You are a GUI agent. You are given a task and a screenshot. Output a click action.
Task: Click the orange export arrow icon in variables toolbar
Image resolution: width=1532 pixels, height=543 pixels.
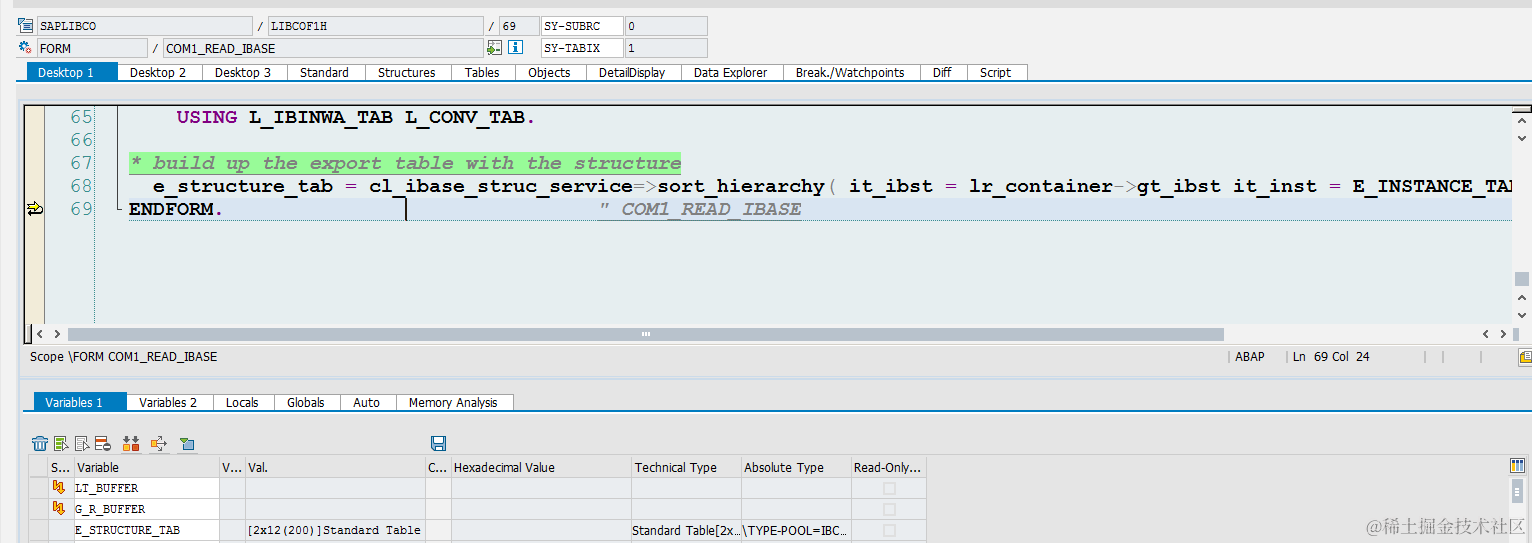(158, 443)
